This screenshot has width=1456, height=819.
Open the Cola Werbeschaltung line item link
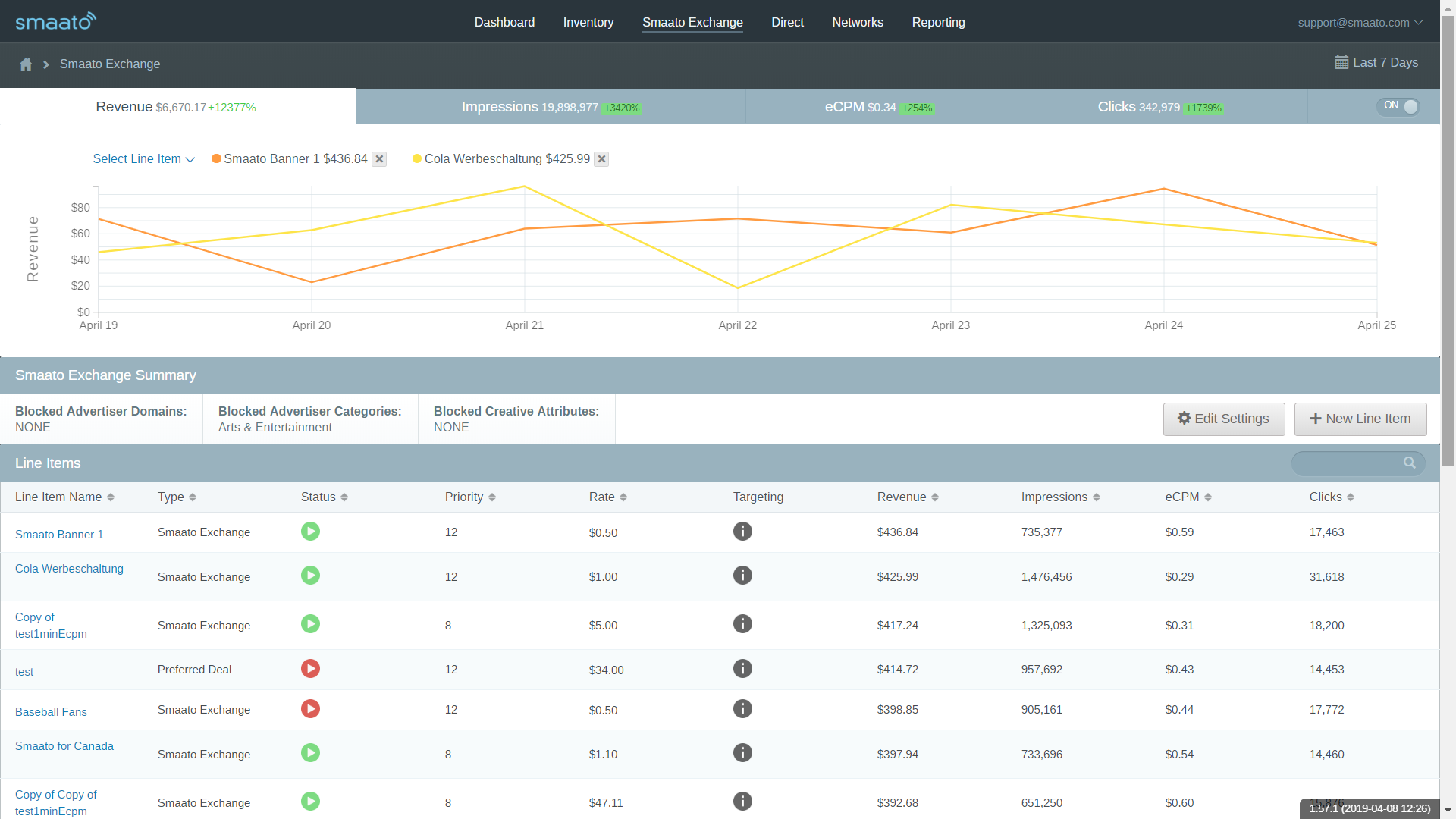pos(69,569)
